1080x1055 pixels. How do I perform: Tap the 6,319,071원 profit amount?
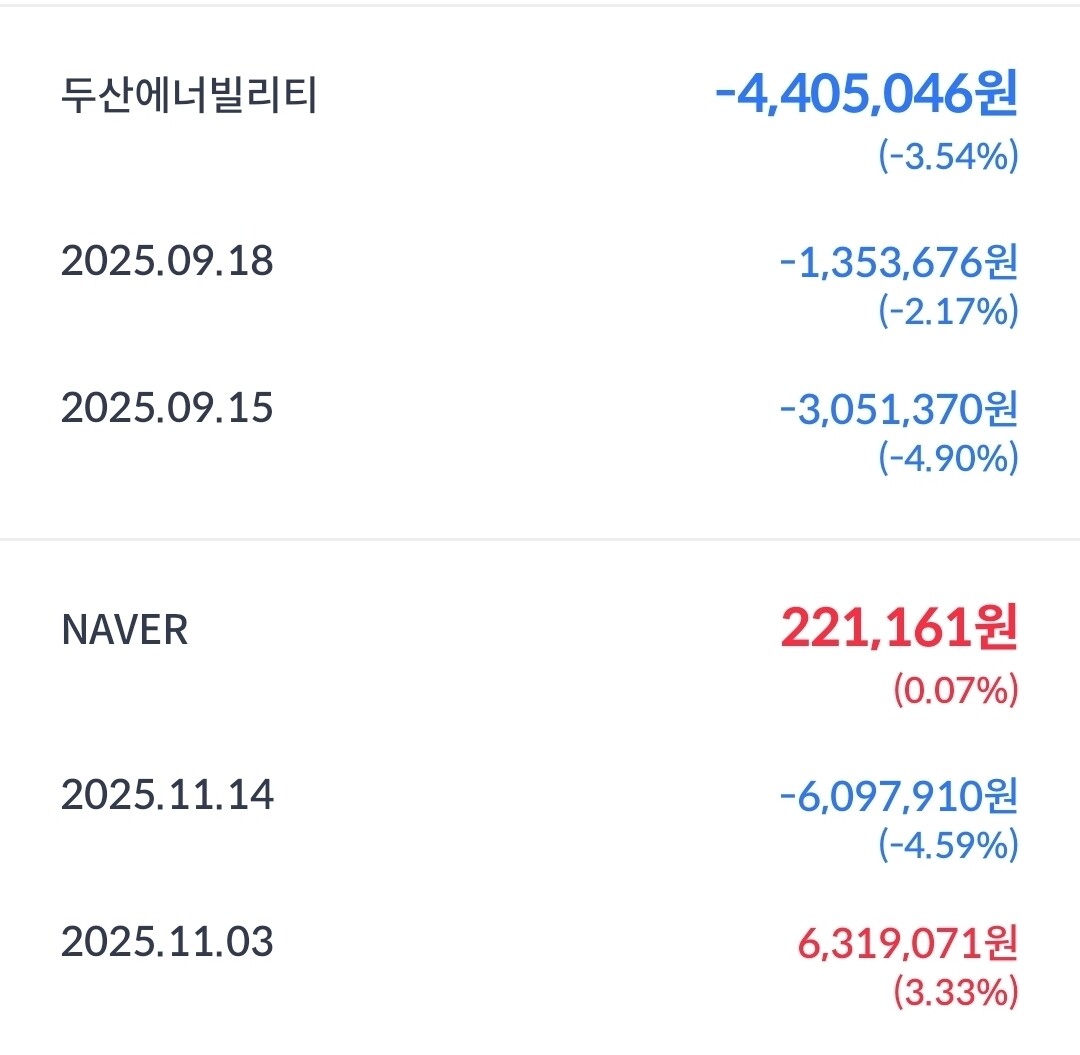click(906, 942)
